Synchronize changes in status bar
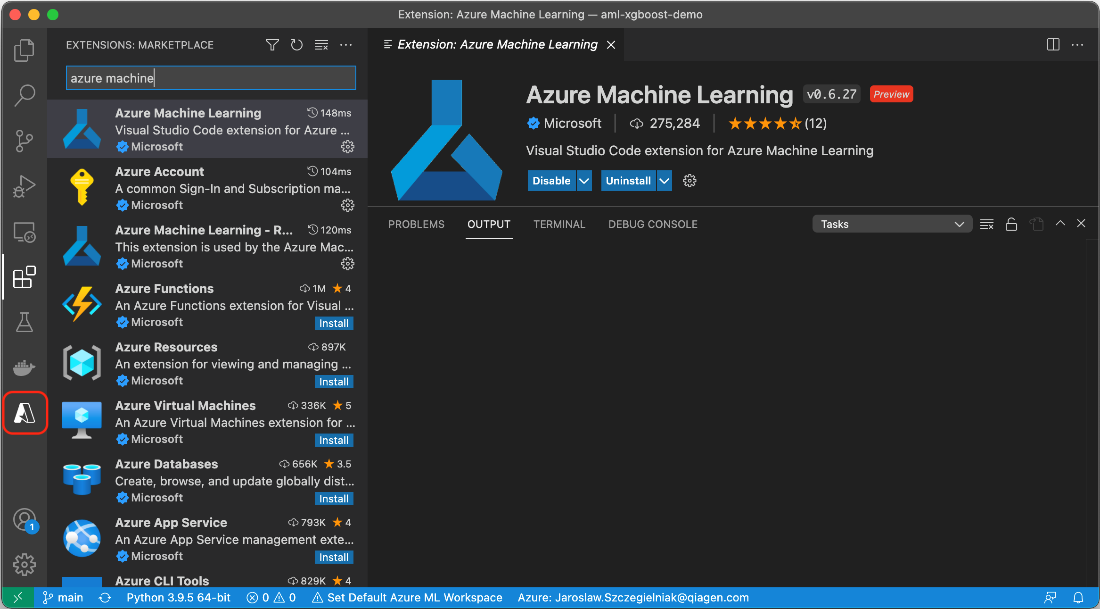The height and width of the screenshot is (609, 1100). point(105,598)
